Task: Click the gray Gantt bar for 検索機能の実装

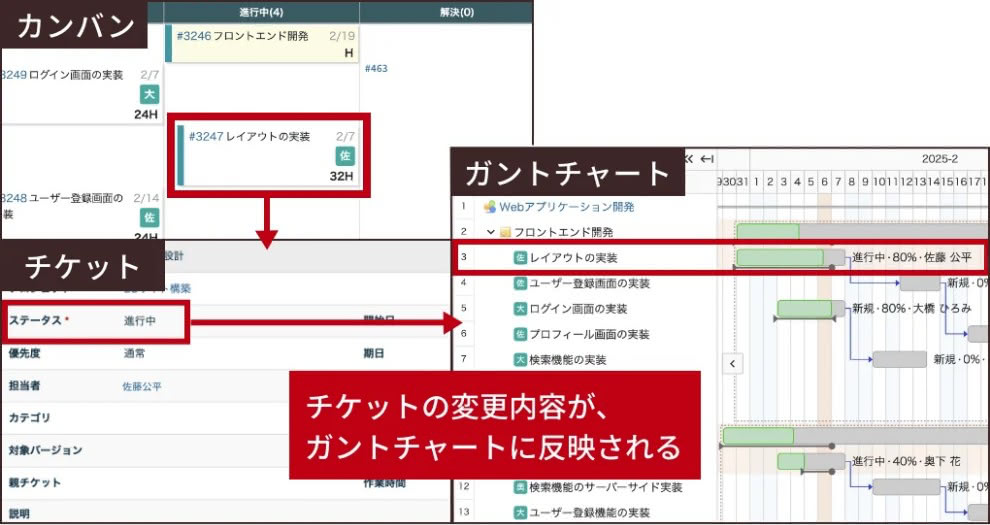Action: point(899,359)
